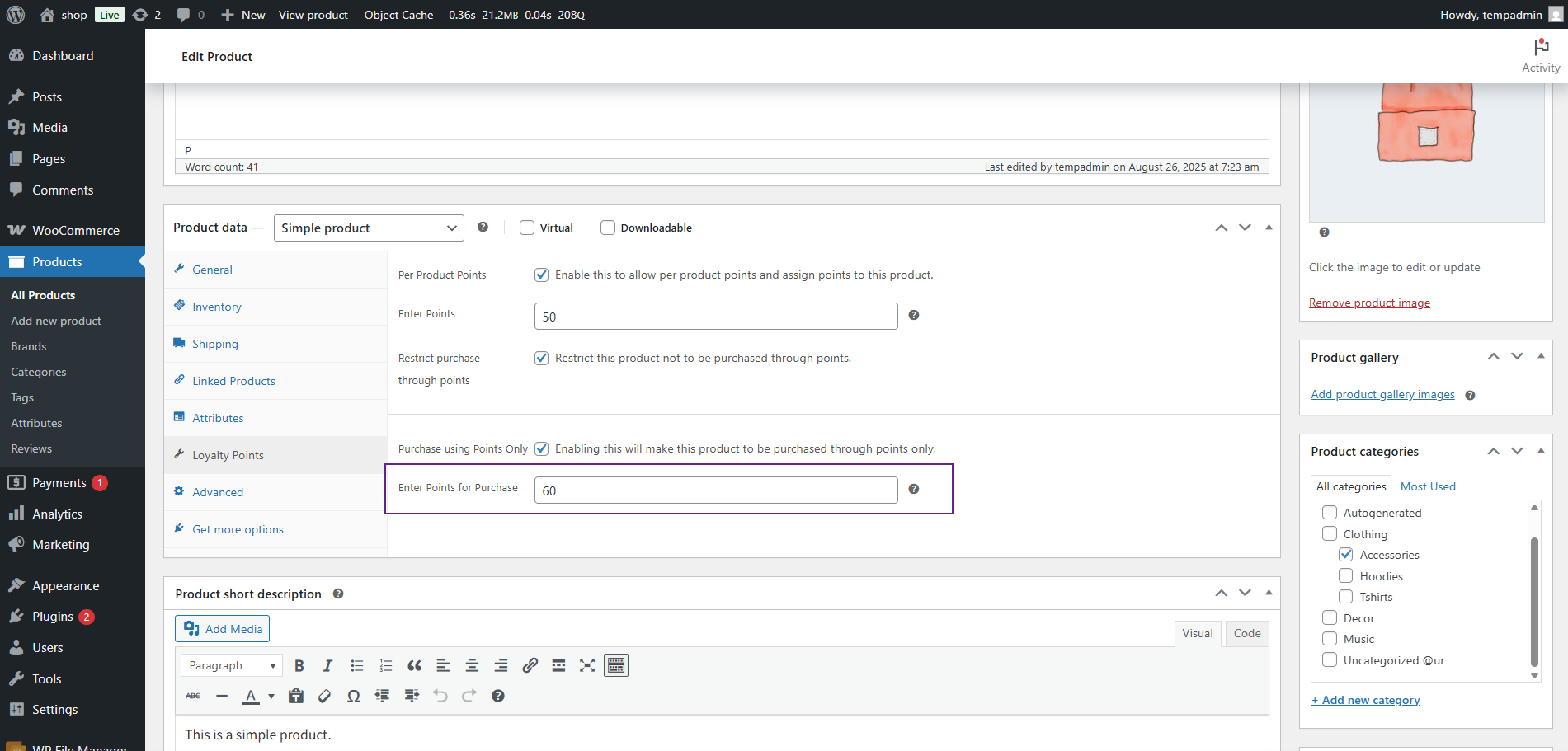The width and height of the screenshot is (1568, 751).
Task: Switch to Most Used categories tab
Action: [1428, 487]
